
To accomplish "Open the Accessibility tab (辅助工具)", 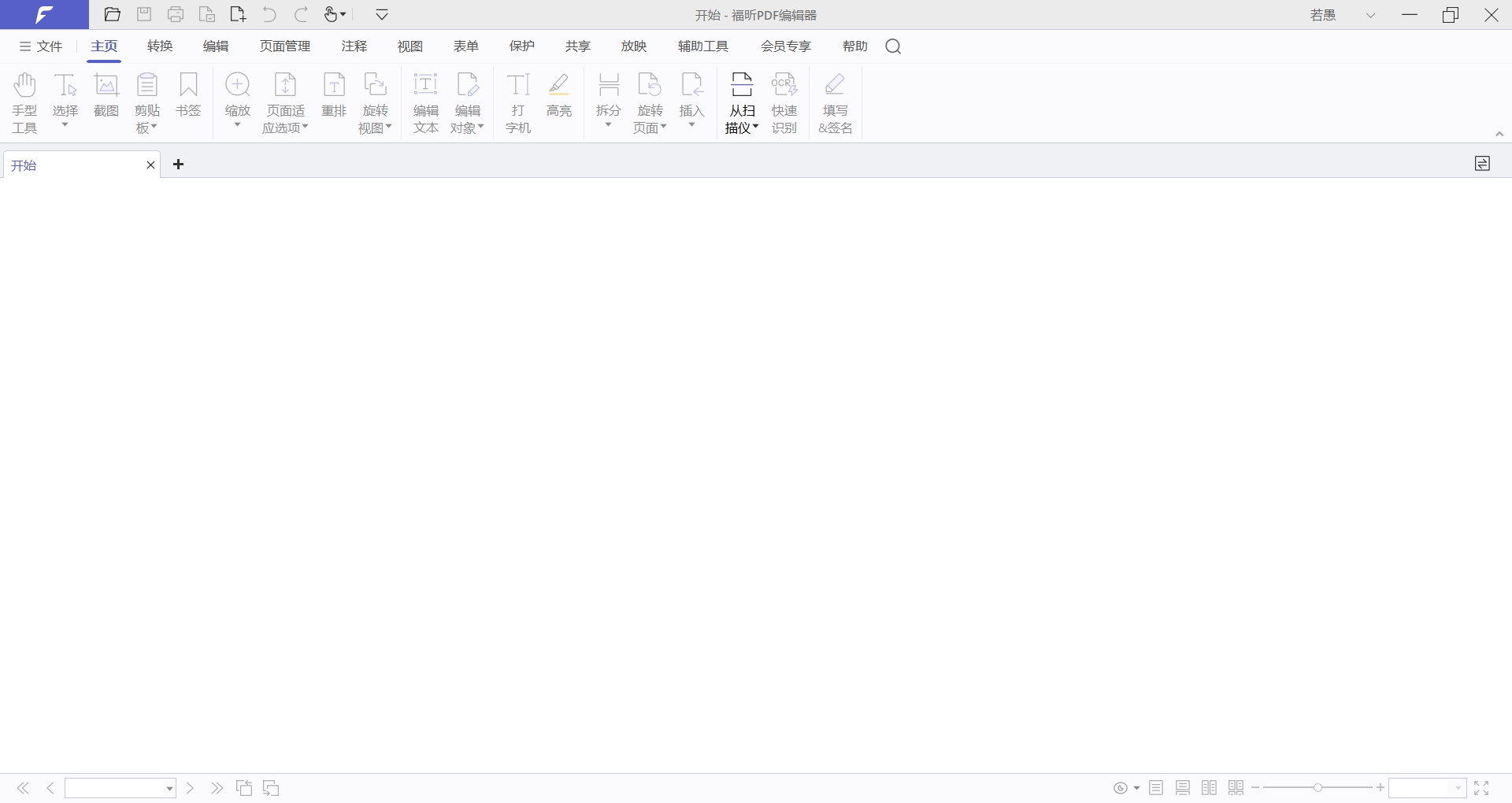I will click(703, 46).
